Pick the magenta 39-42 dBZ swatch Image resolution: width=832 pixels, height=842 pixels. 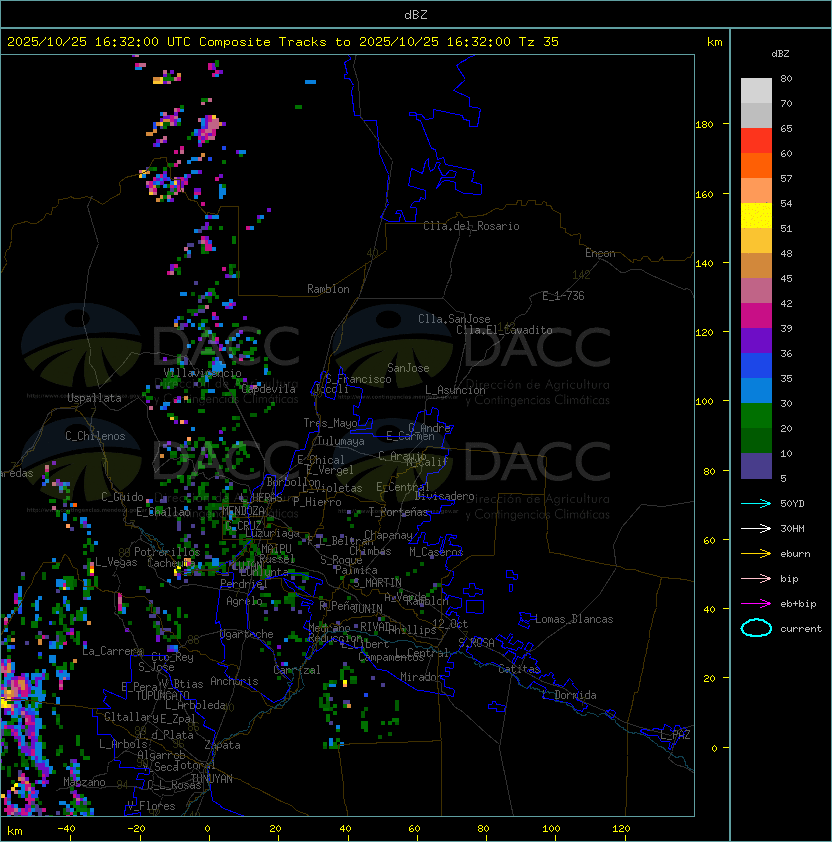[756, 315]
